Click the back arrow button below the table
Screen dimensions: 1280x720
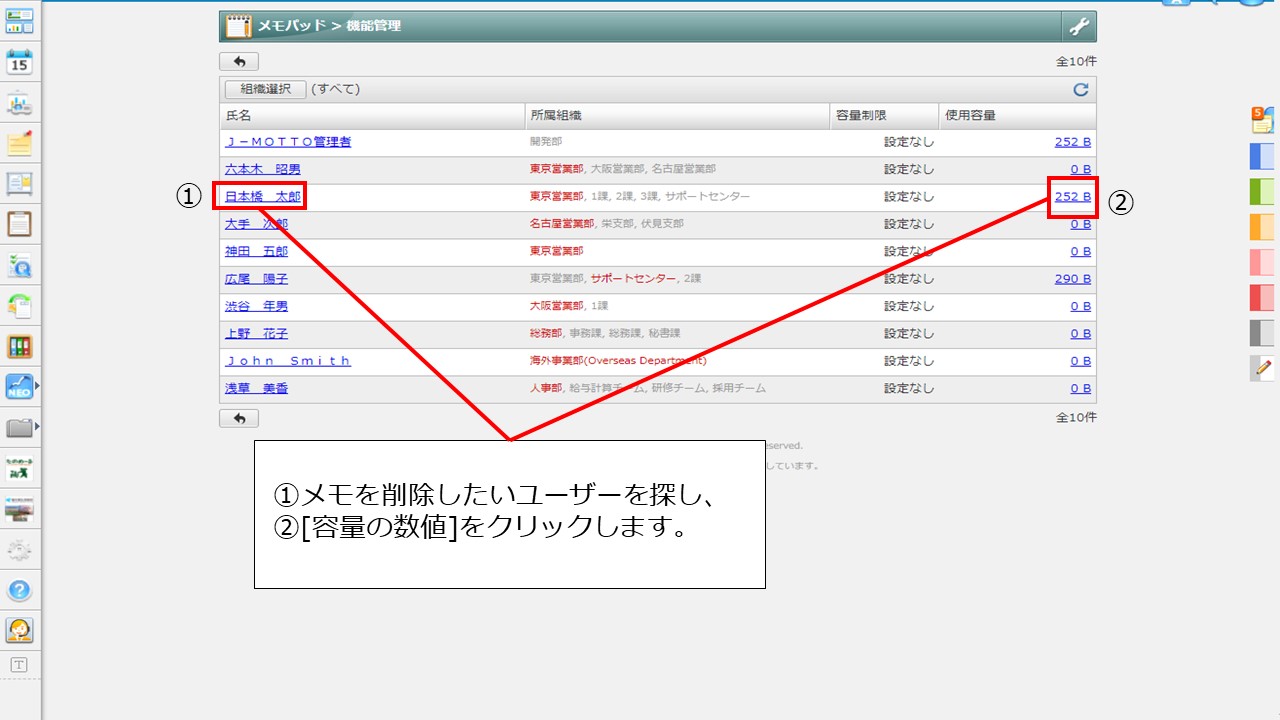[239, 418]
